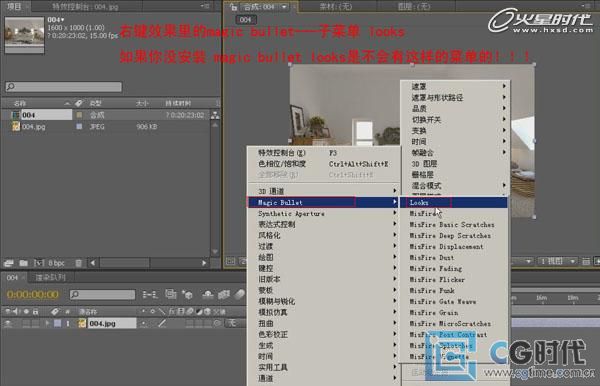Switch to the render queue tab
Image resolution: width=600 pixels, height=386 pixels.
(51, 277)
